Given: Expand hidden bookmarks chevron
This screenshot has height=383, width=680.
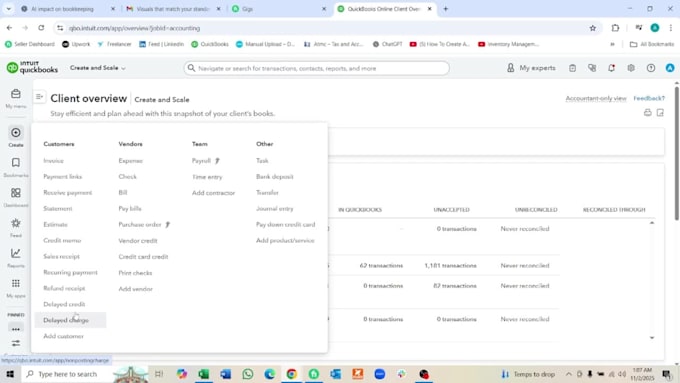Looking at the screenshot, I should click(x=612, y=44).
